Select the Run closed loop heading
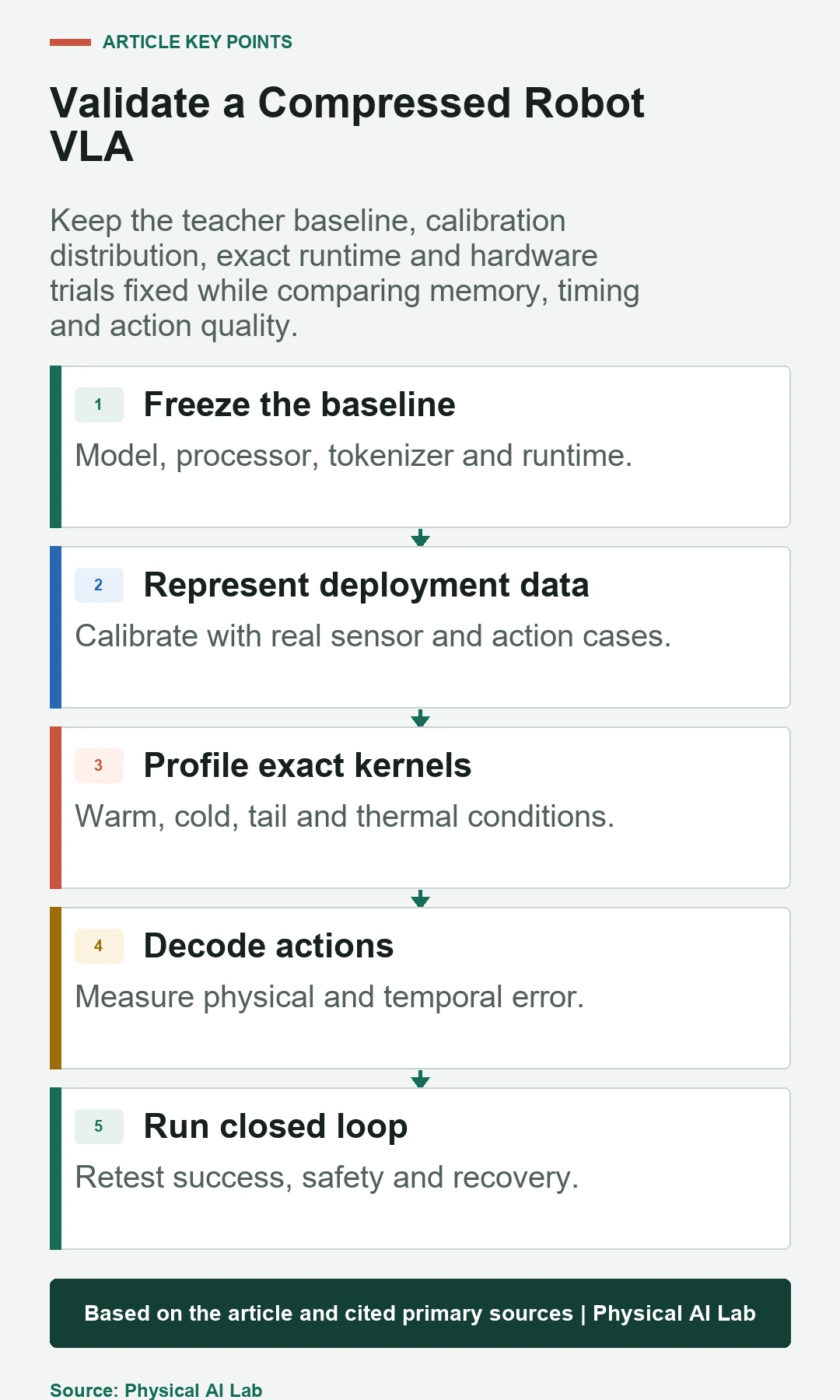840x1400 pixels. (275, 1126)
